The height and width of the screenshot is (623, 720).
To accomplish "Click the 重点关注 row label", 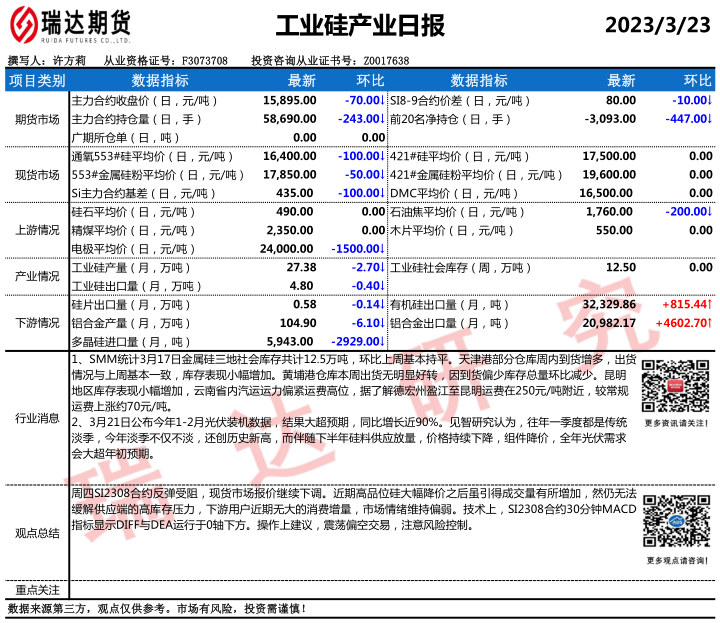I will (36, 590).
